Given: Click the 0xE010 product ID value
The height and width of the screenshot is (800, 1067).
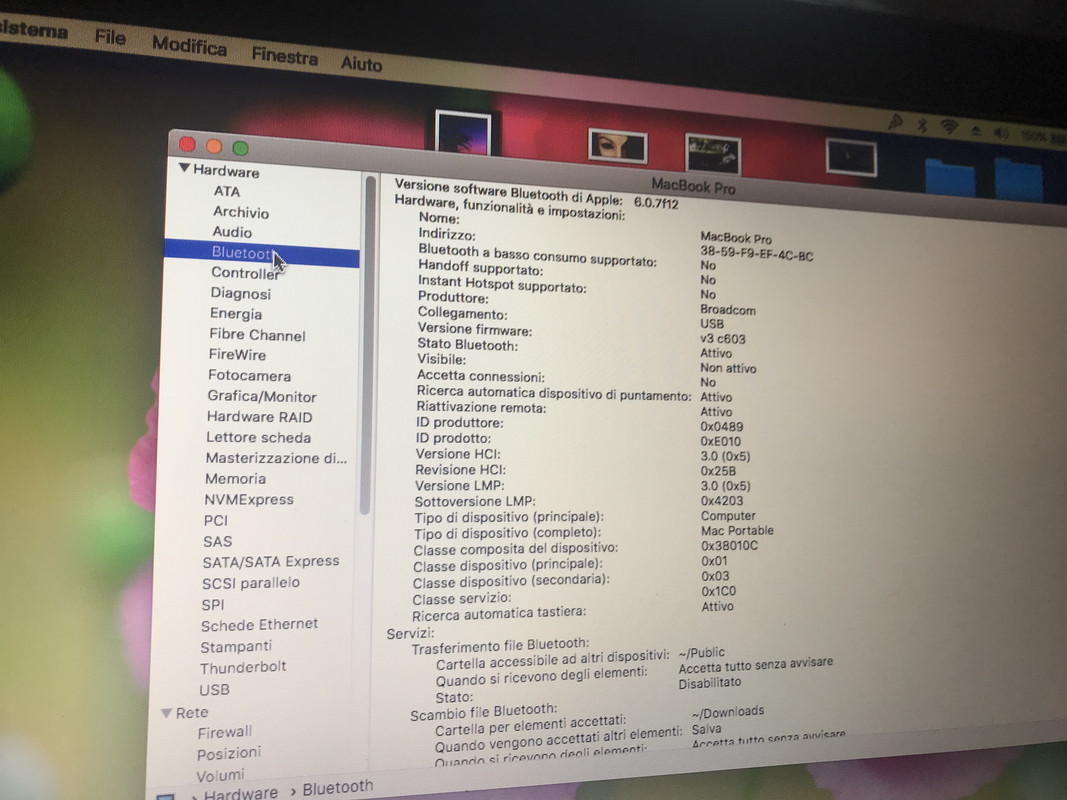Looking at the screenshot, I should click(721, 441).
